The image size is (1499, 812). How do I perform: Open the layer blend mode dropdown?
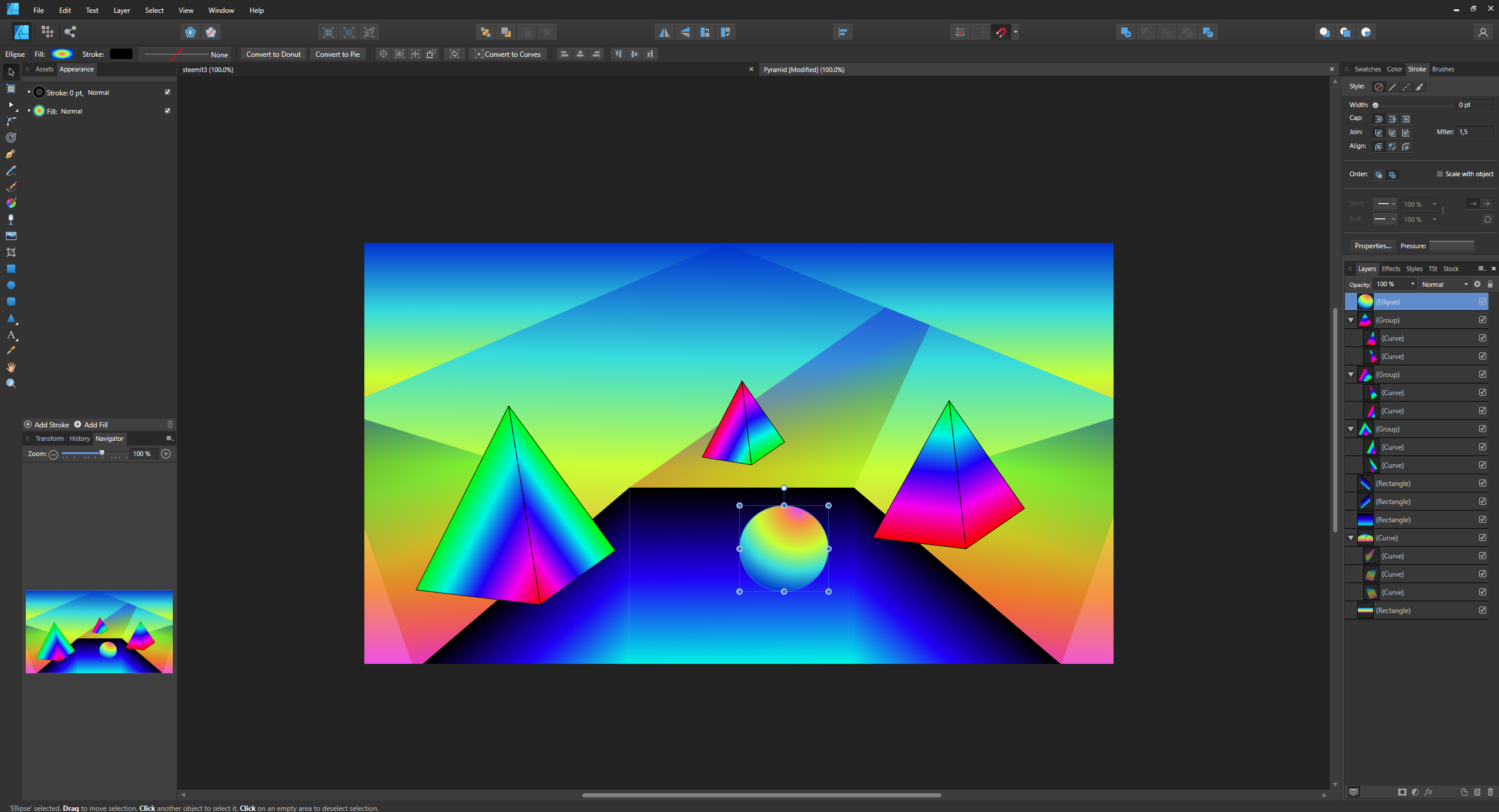1445,285
